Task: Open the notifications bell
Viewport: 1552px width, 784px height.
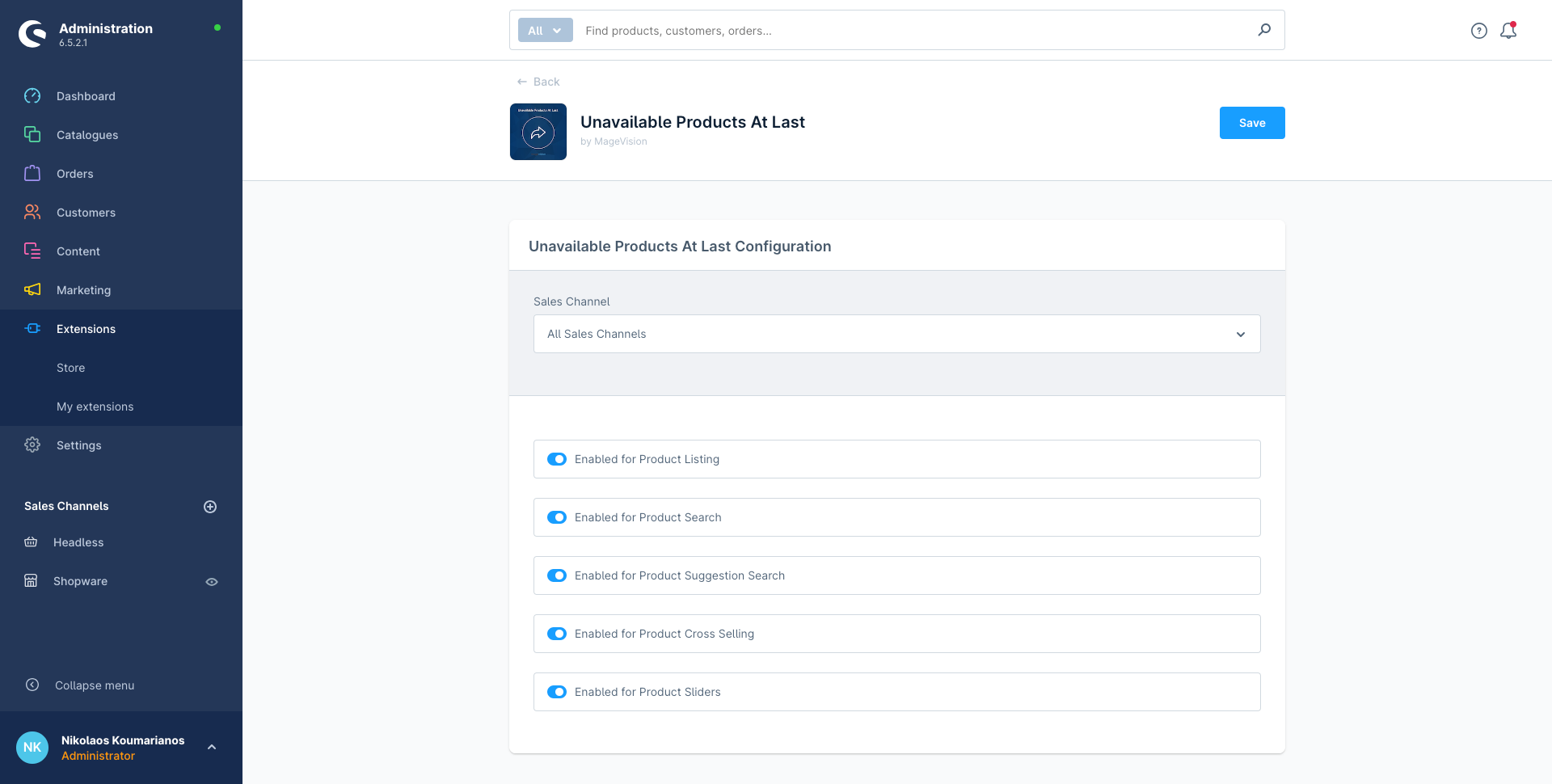Action: coord(1508,31)
